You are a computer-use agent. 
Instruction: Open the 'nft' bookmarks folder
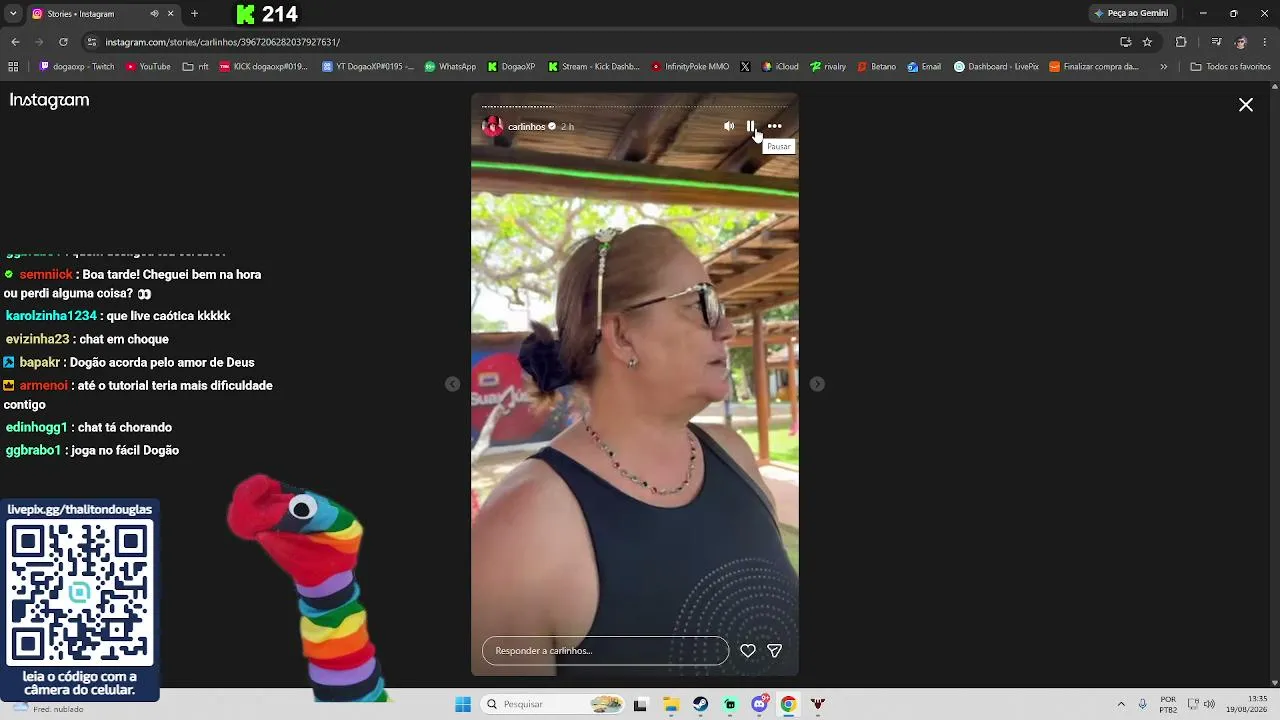(196, 67)
